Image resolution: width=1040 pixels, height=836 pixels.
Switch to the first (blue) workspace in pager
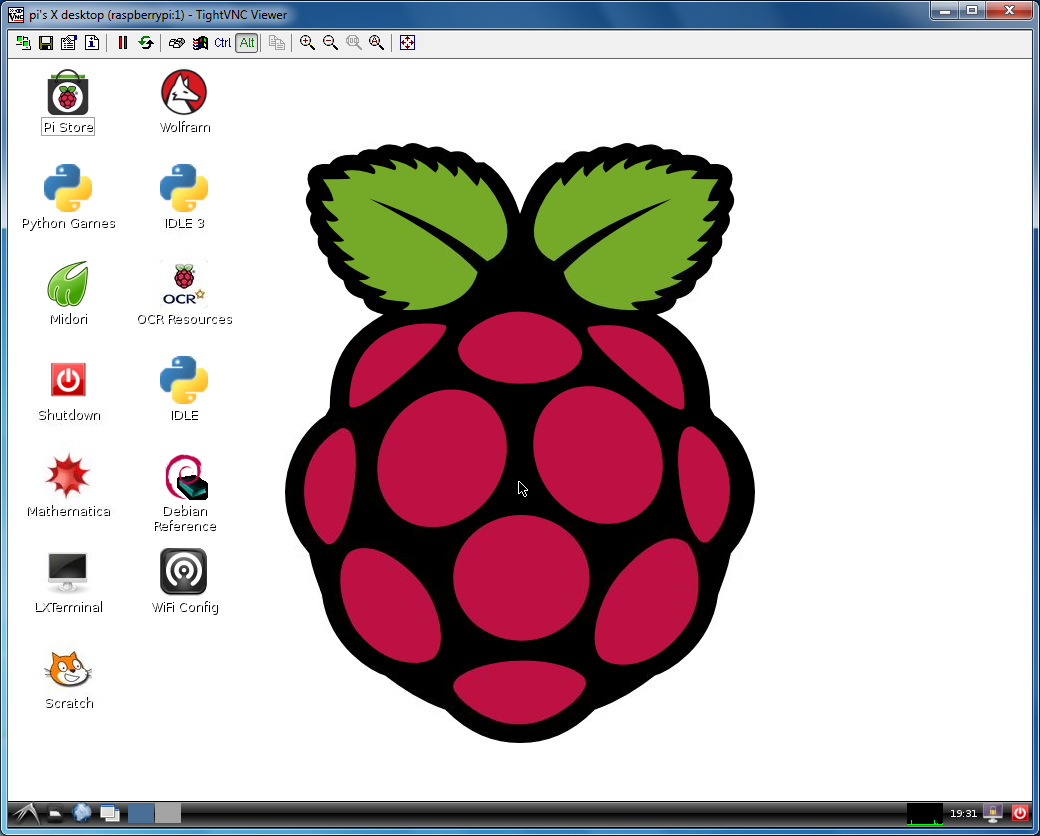tap(141, 813)
